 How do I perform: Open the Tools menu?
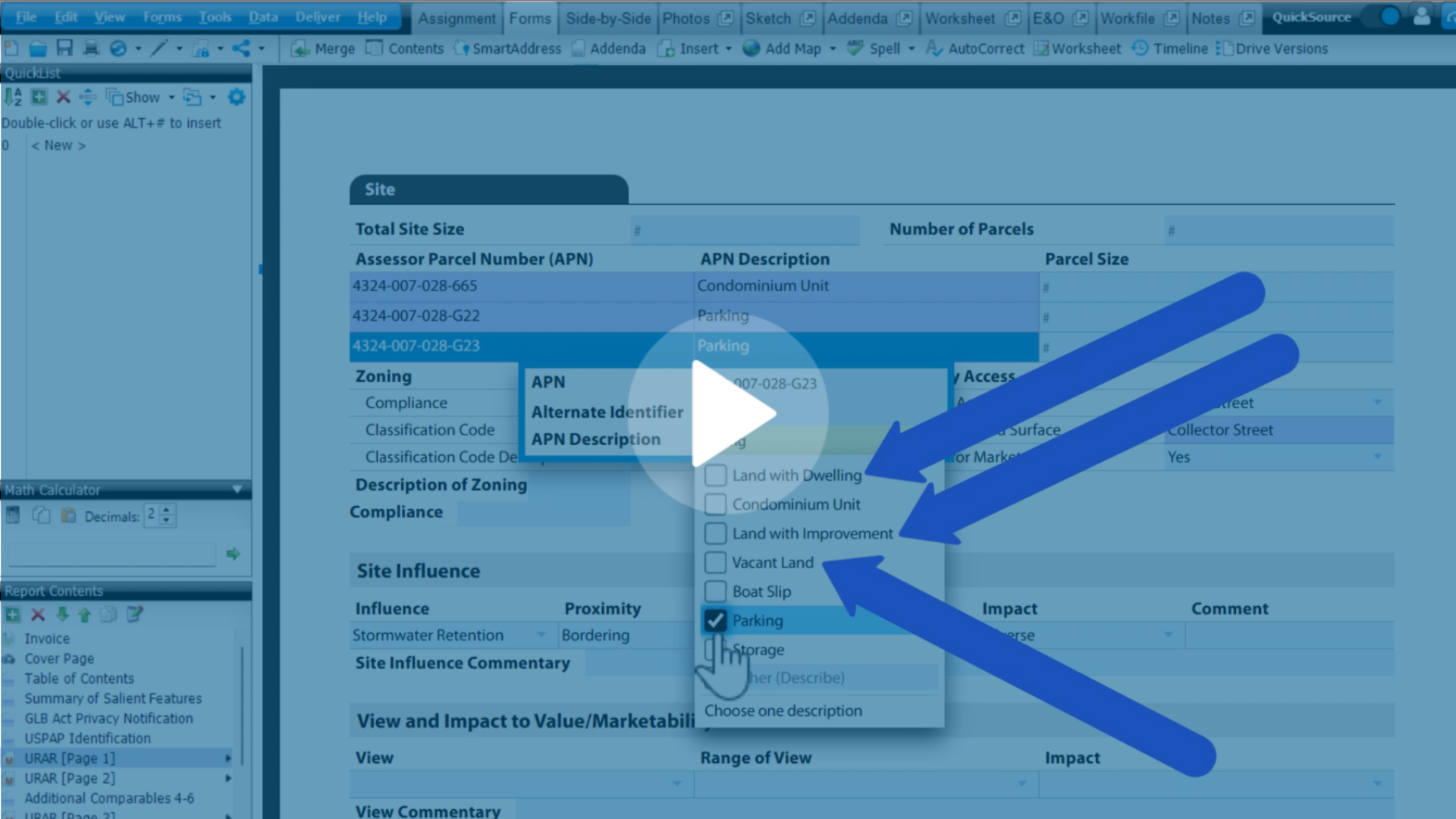pos(215,17)
